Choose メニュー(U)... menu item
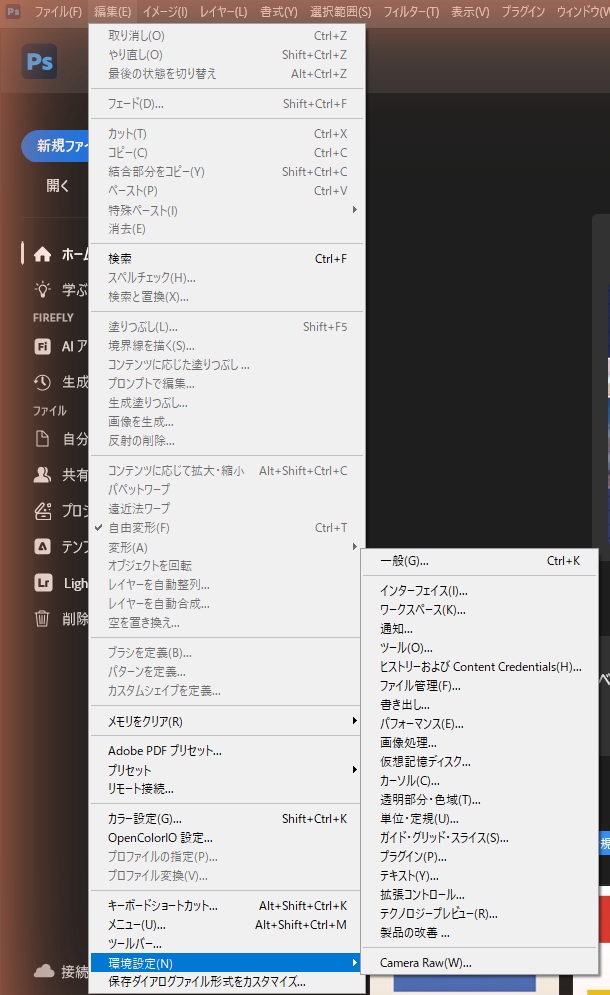Screen dimensions: 610x995 (227, 925)
